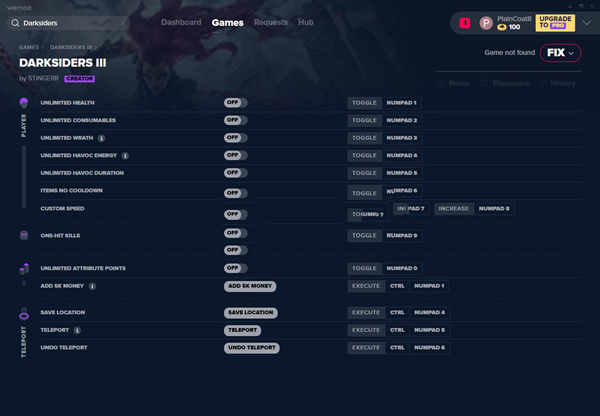600x416 pixels.
Task: Turn on Unlimited Consumables switch
Action: pos(236,120)
